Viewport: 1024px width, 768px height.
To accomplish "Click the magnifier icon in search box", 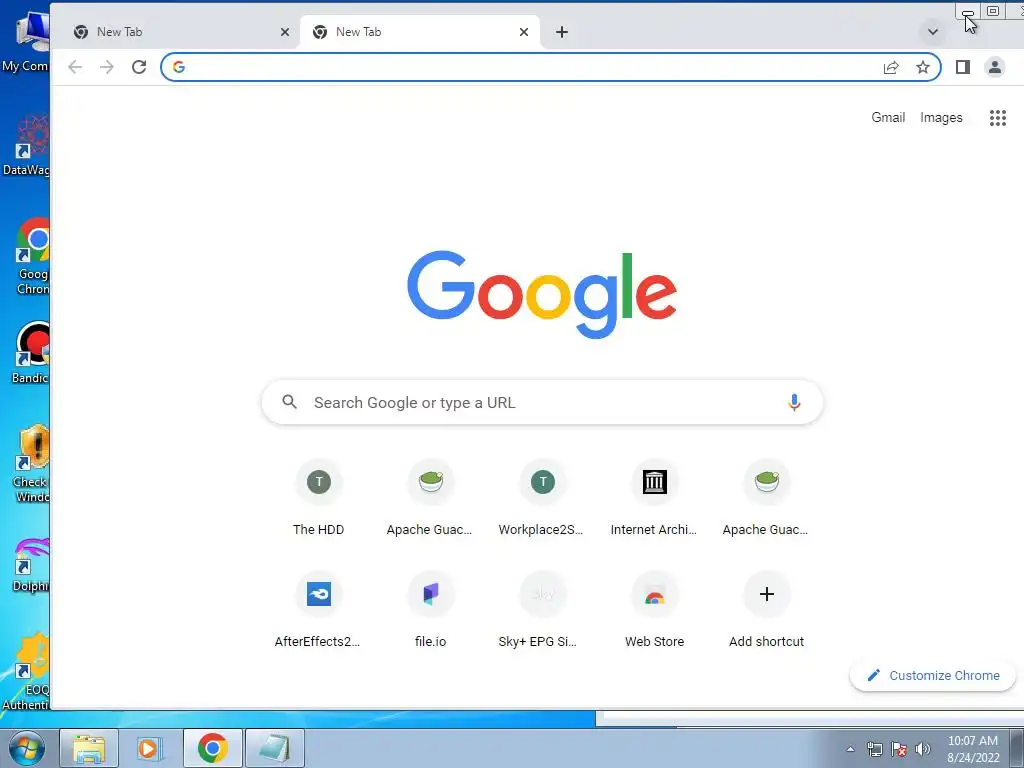I will tap(289, 402).
